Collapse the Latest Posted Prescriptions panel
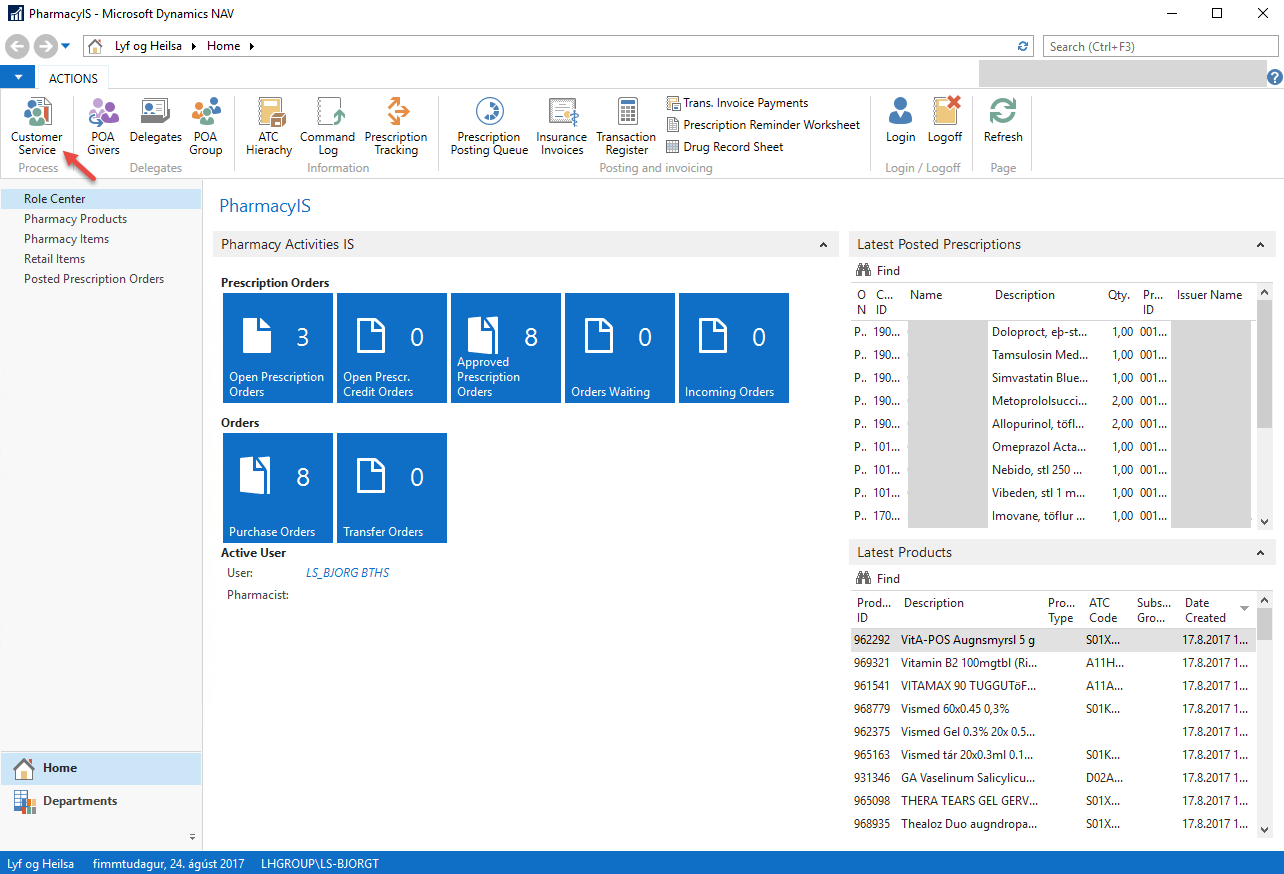 1260,245
